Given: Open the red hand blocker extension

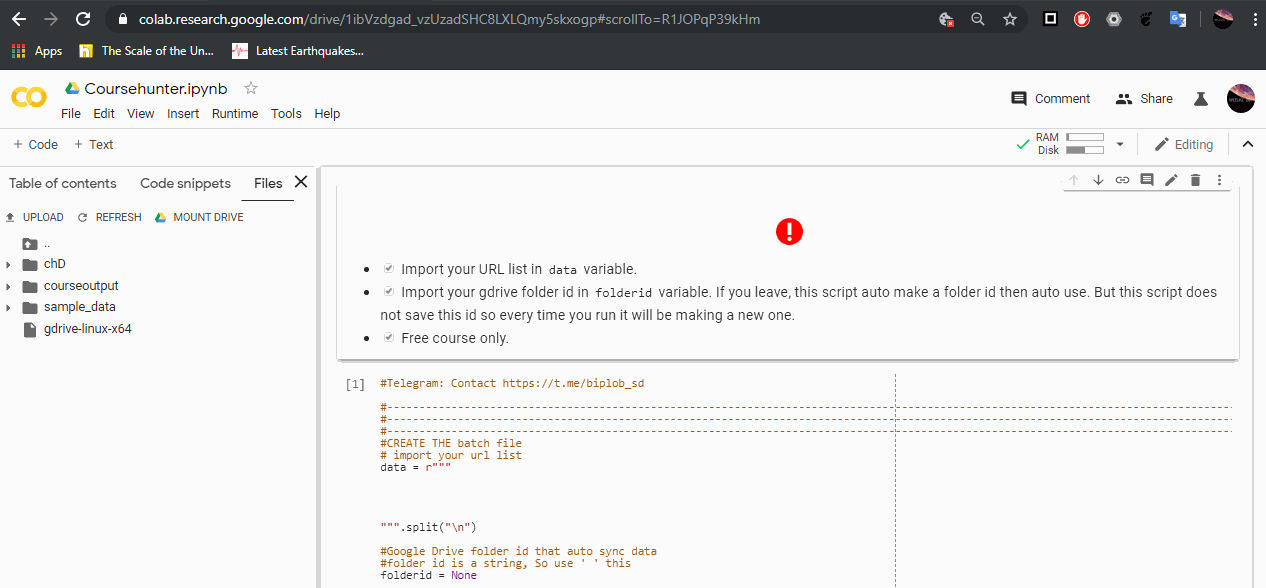Looking at the screenshot, I should [1082, 19].
